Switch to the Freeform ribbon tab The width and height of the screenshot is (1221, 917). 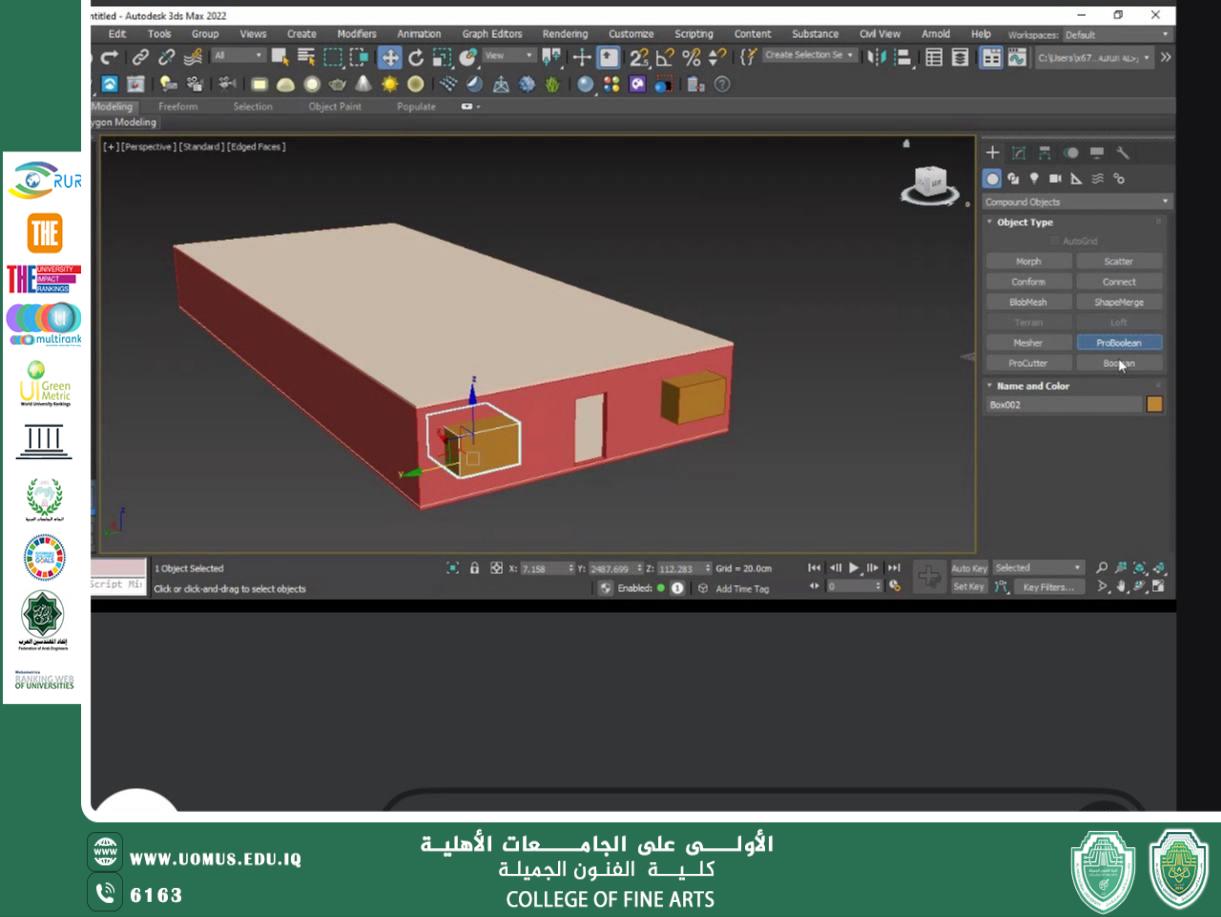[178, 107]
